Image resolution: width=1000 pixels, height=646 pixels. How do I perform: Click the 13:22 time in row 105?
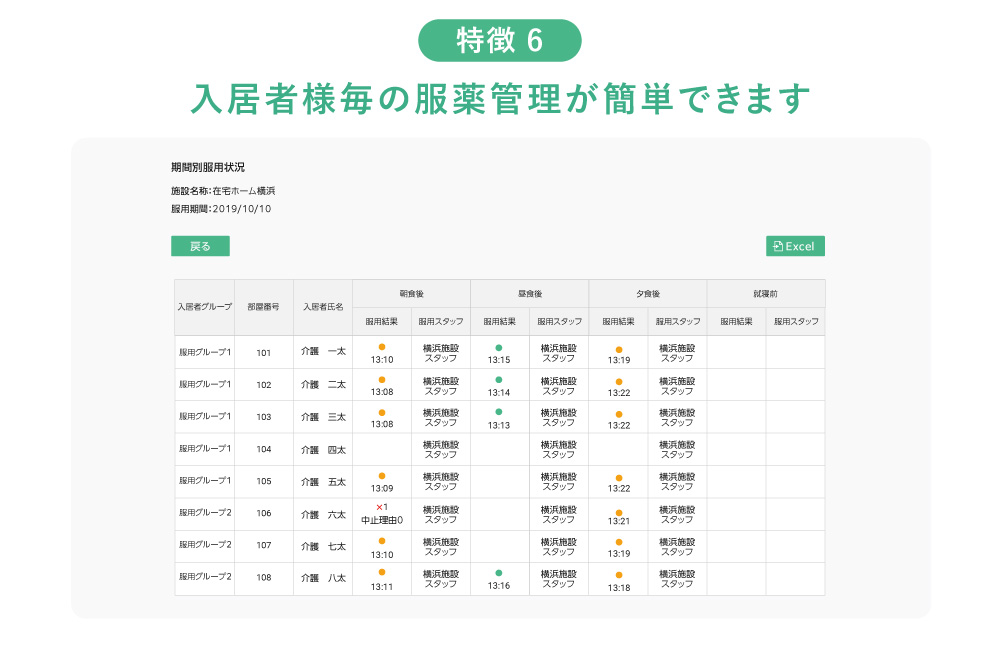tap(619, 488)
